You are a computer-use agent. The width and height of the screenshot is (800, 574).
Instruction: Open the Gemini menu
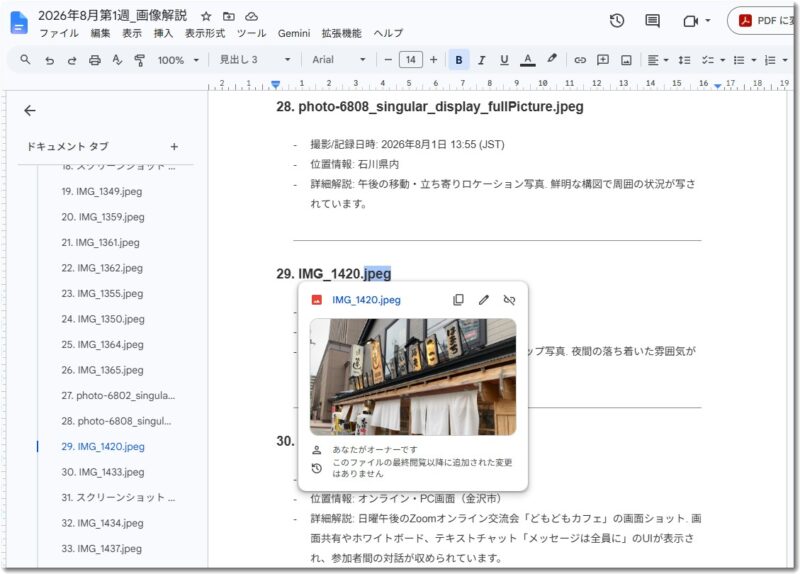pos(294,33)
